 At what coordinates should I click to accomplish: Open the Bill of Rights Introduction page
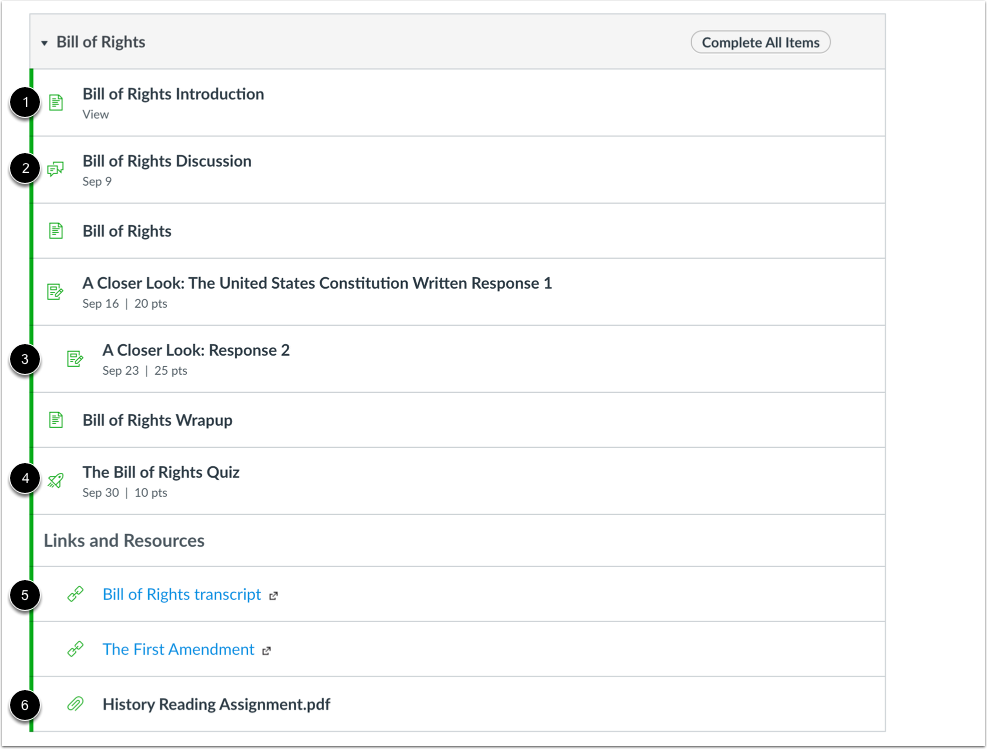pyautogui.click(x=172, y=93)
